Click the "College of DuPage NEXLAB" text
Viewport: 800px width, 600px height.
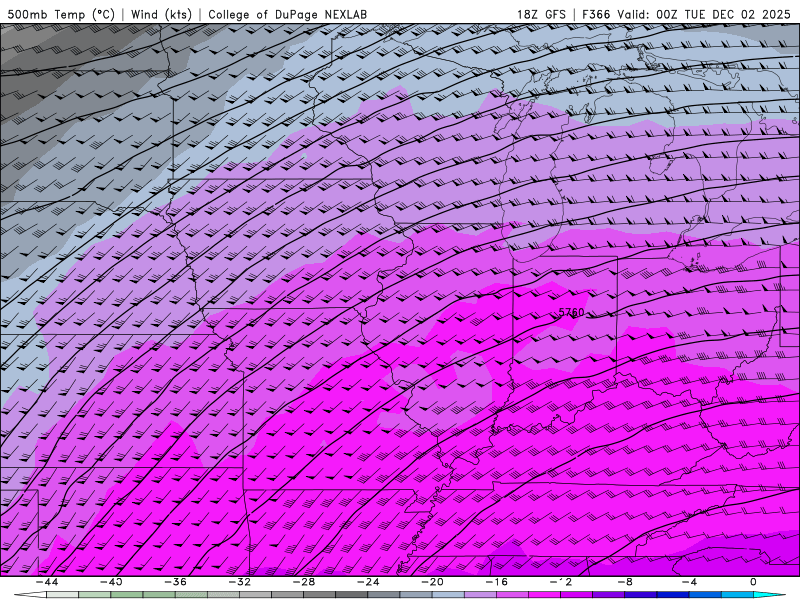(x=287, y=14)
